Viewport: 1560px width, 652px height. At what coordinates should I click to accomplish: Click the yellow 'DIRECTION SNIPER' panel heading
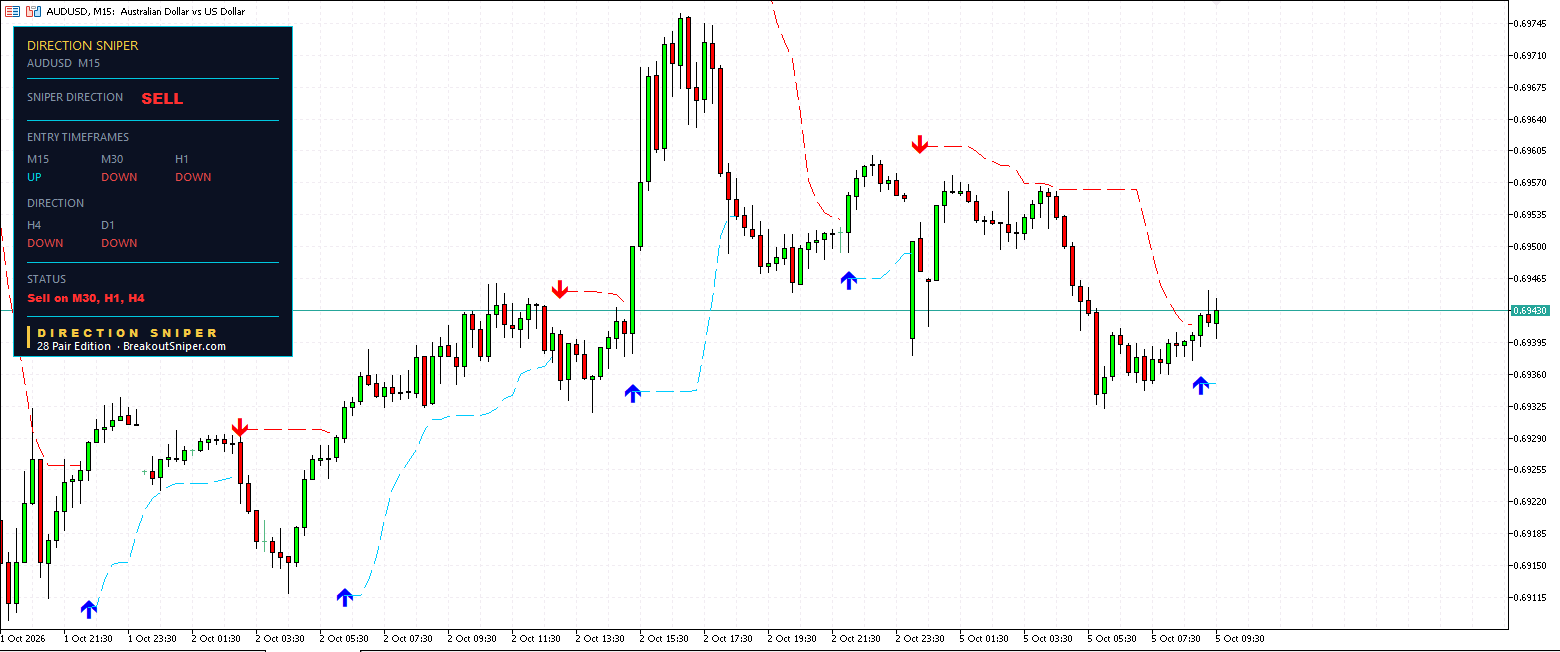click(x=83, y=45)
